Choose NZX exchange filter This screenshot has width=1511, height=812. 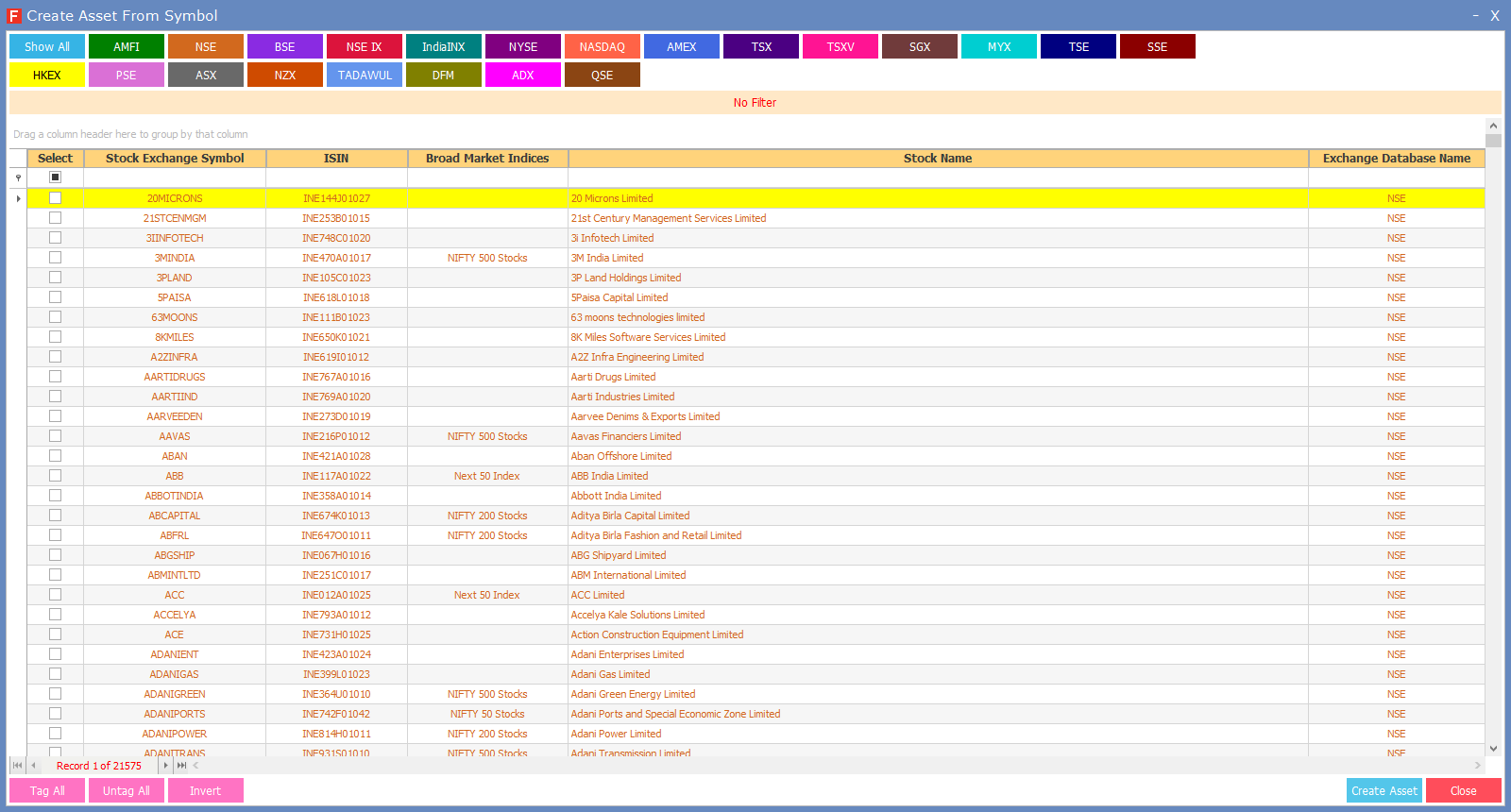click(285, 75)
